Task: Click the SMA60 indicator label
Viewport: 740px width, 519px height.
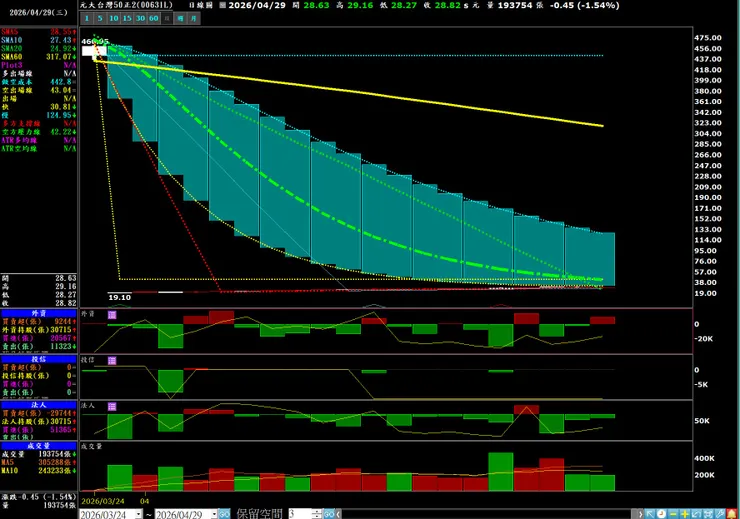Action: click(11, 57)
